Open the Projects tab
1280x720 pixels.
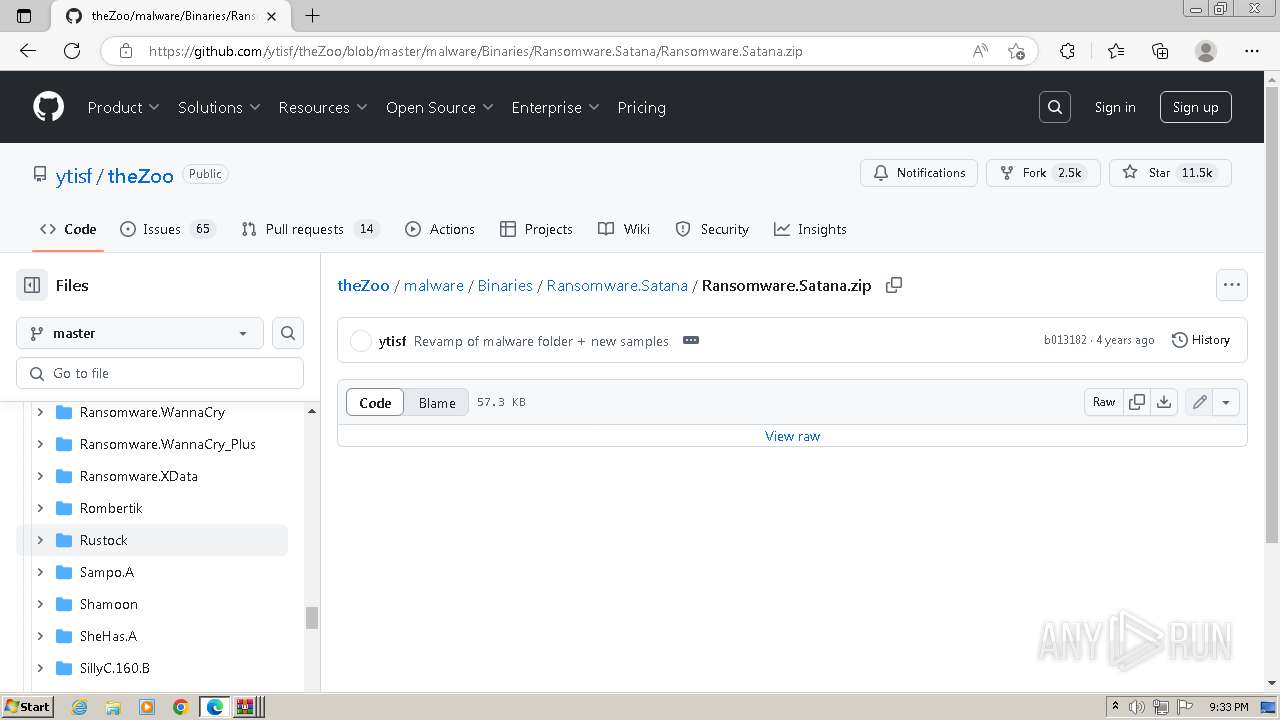click(x=537, y=229)
